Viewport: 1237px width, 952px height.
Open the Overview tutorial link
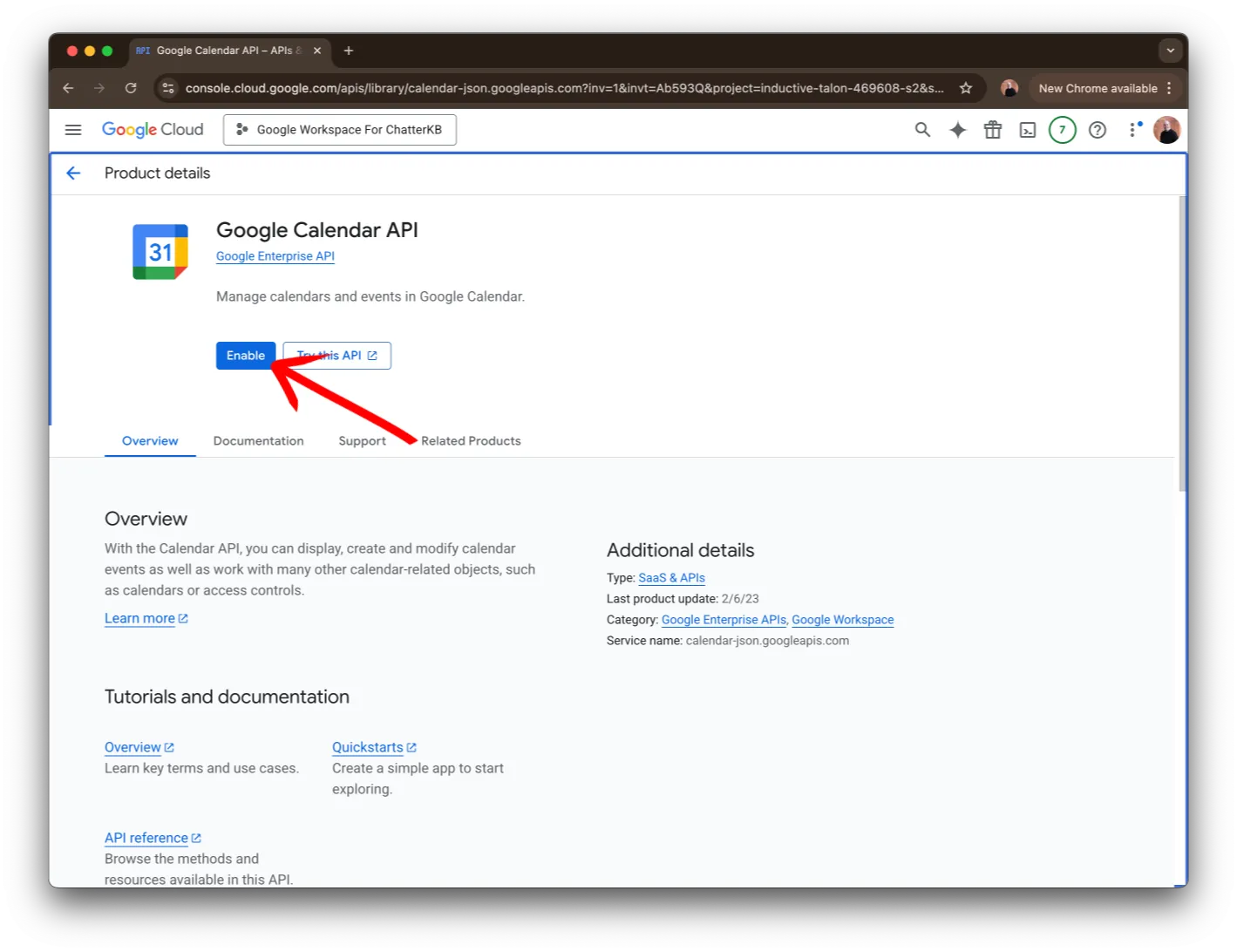139,747
